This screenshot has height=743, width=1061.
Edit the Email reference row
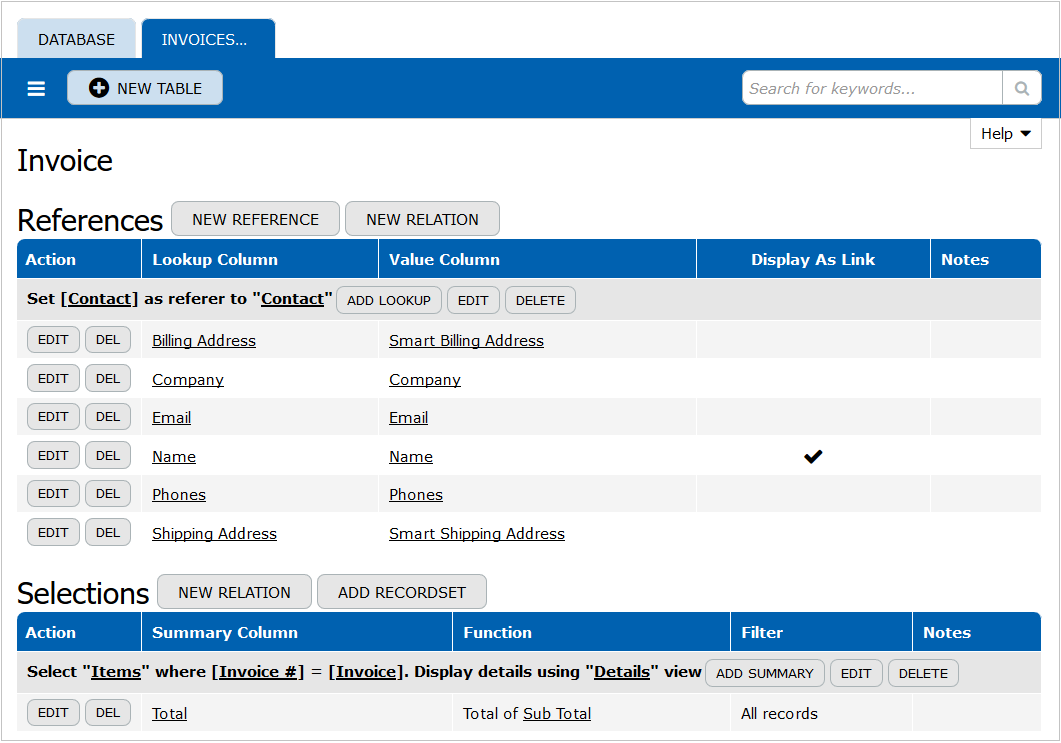(x=53, y=417)
